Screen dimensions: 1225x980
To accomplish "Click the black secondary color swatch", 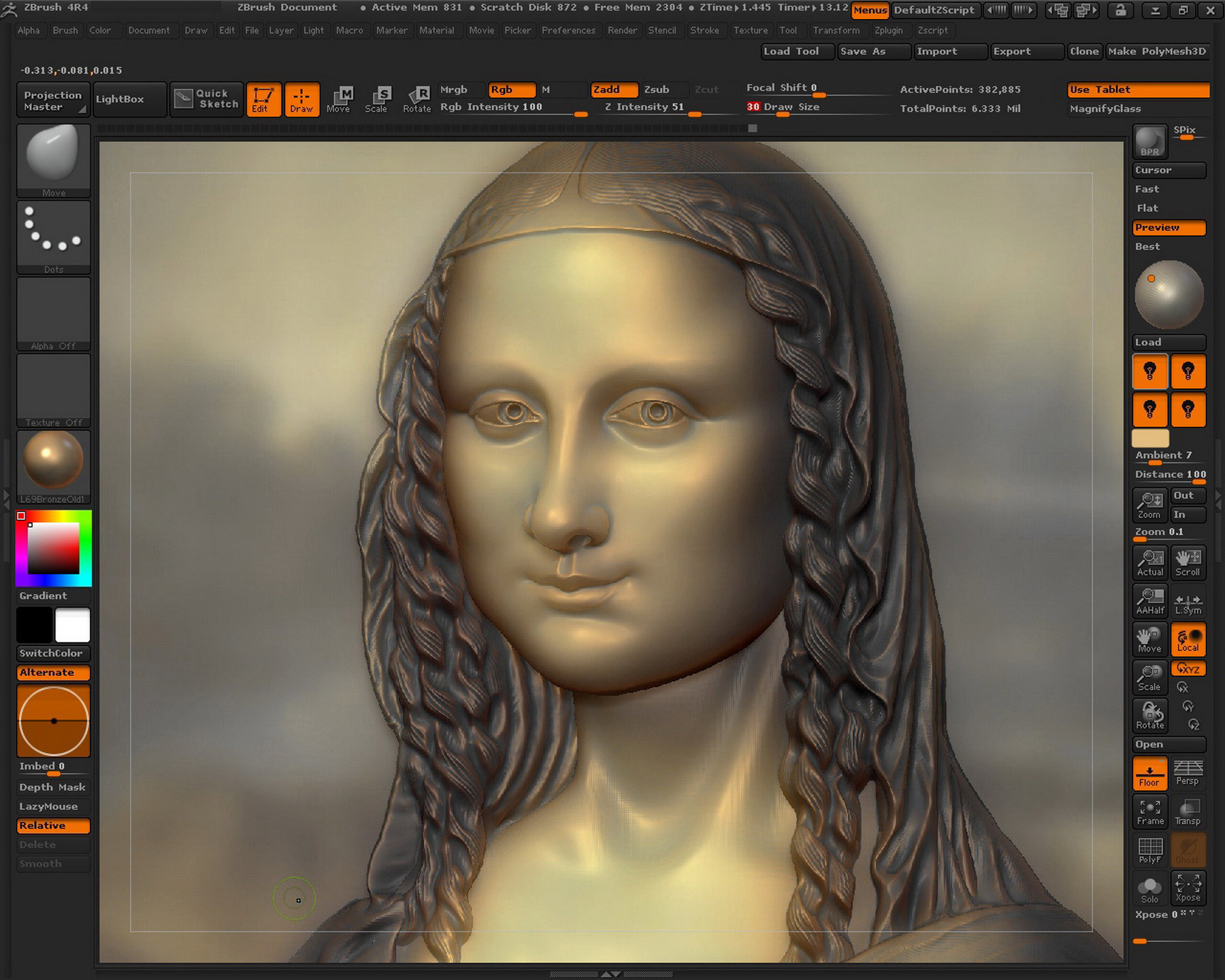I will (x=35, y=625).
